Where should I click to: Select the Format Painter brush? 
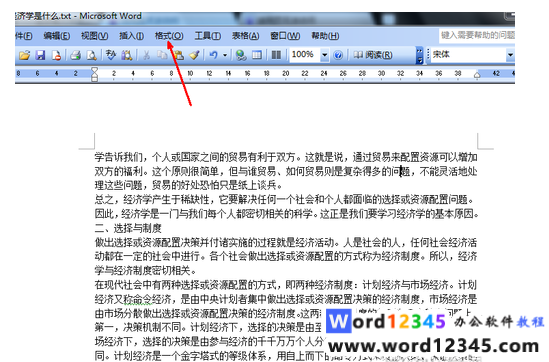pyautogui.click(x=195, y=55)
